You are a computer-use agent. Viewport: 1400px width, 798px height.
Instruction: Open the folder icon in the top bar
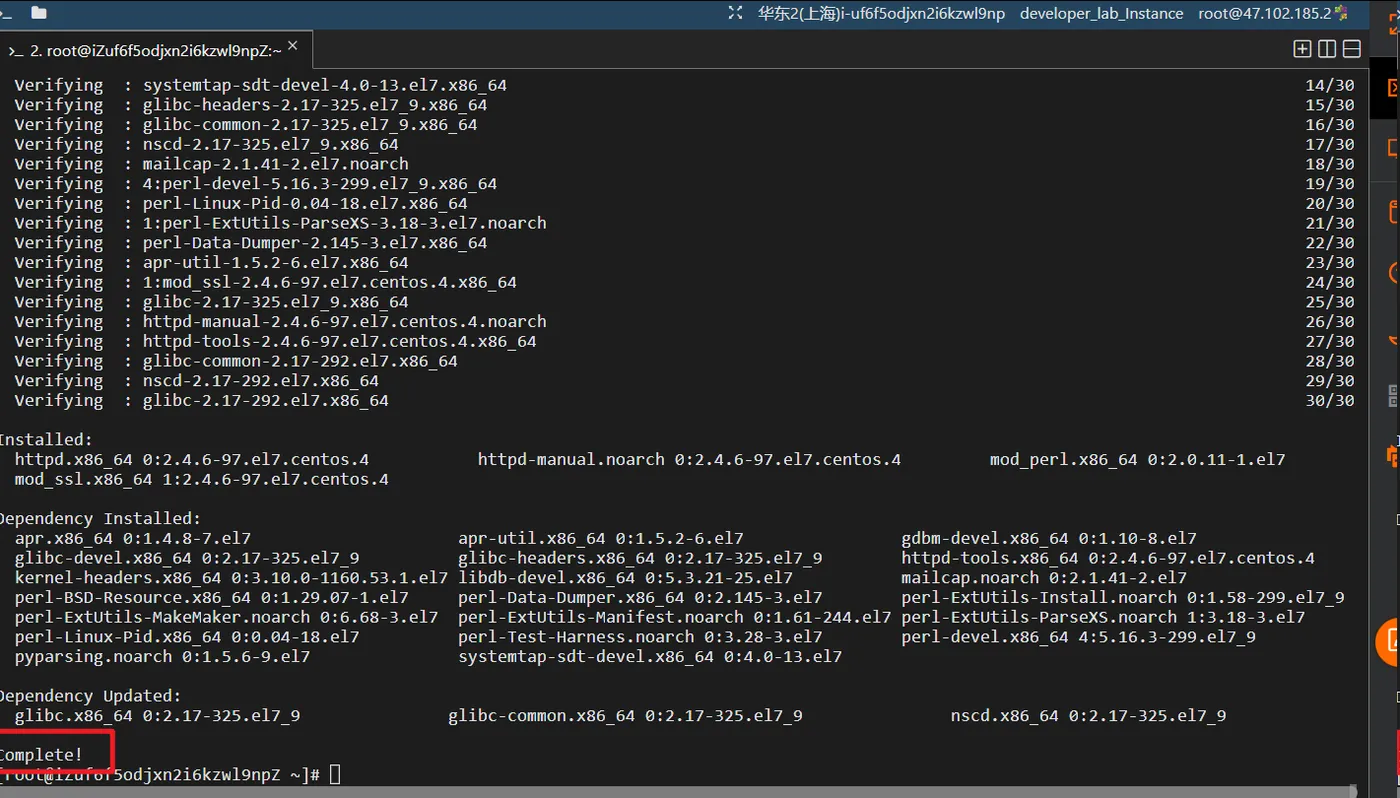[39, 13]
